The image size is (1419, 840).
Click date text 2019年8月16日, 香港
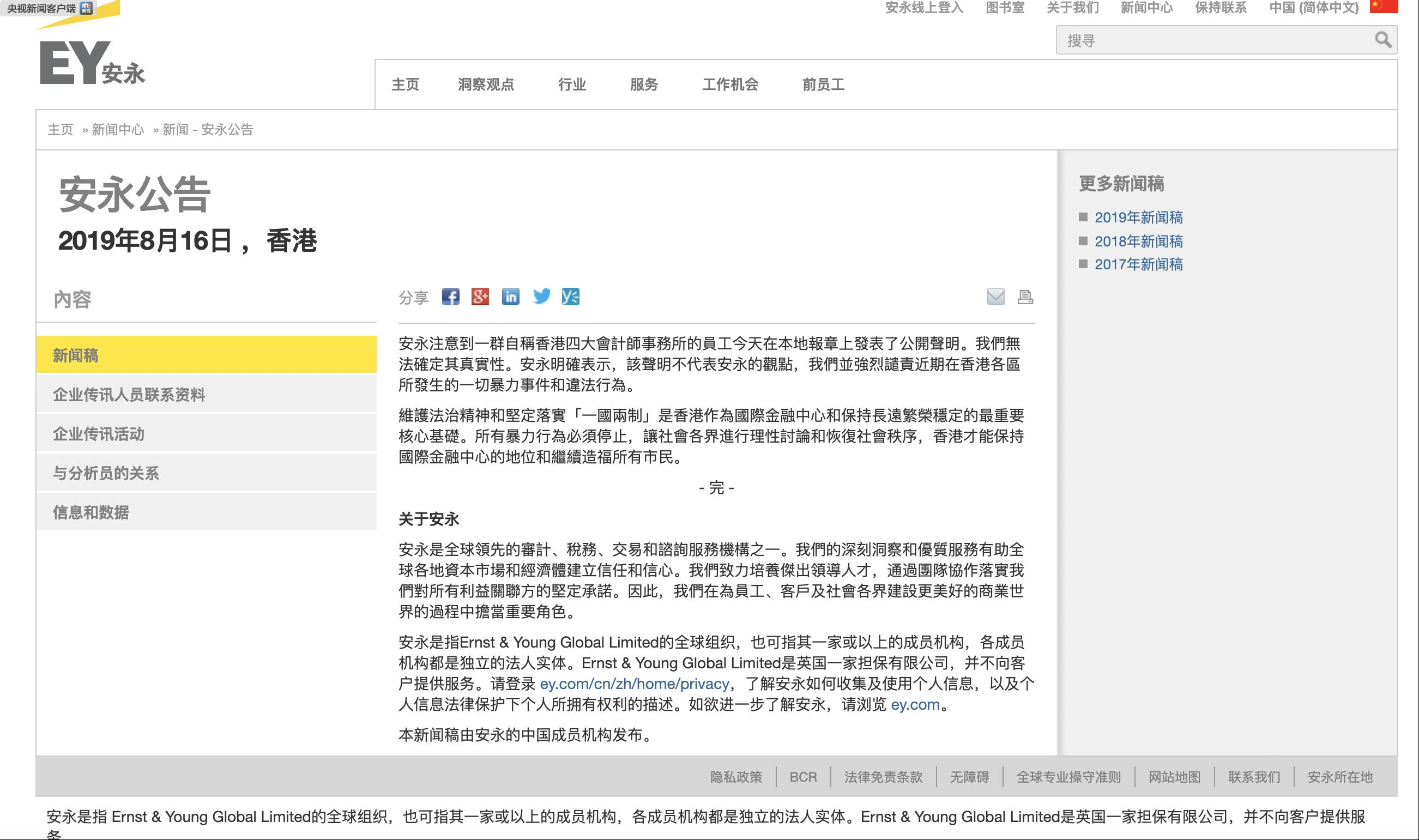pos(188,240)
